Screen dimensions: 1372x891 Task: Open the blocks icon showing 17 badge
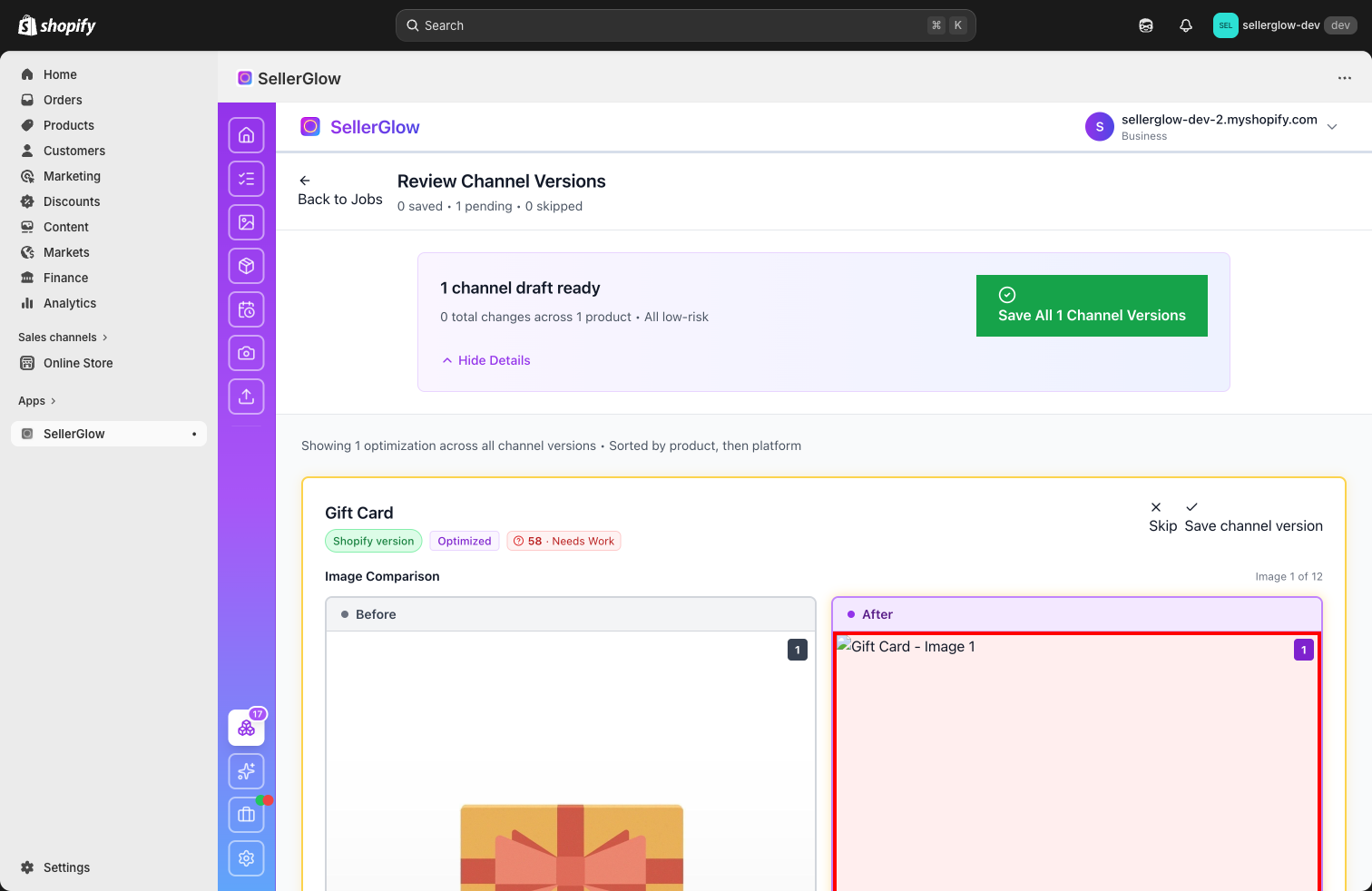click(x=246, y=727)
